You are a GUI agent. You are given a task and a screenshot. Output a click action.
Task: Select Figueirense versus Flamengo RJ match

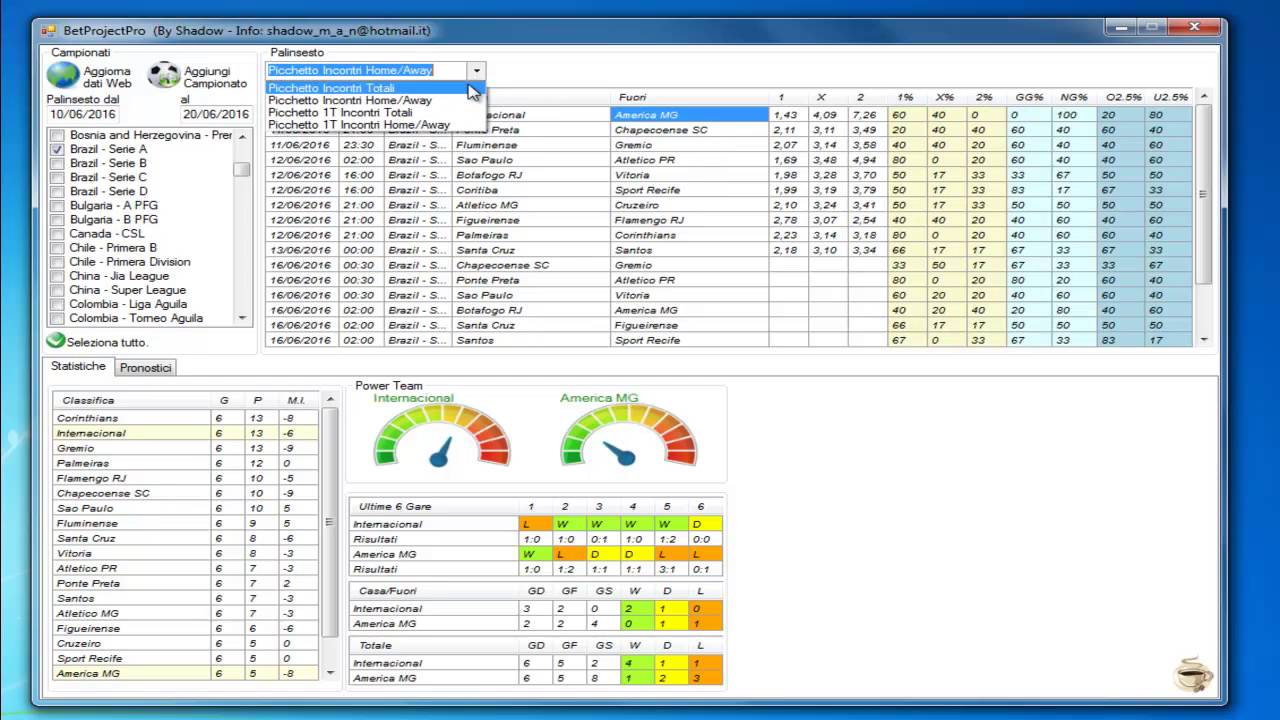728,220
